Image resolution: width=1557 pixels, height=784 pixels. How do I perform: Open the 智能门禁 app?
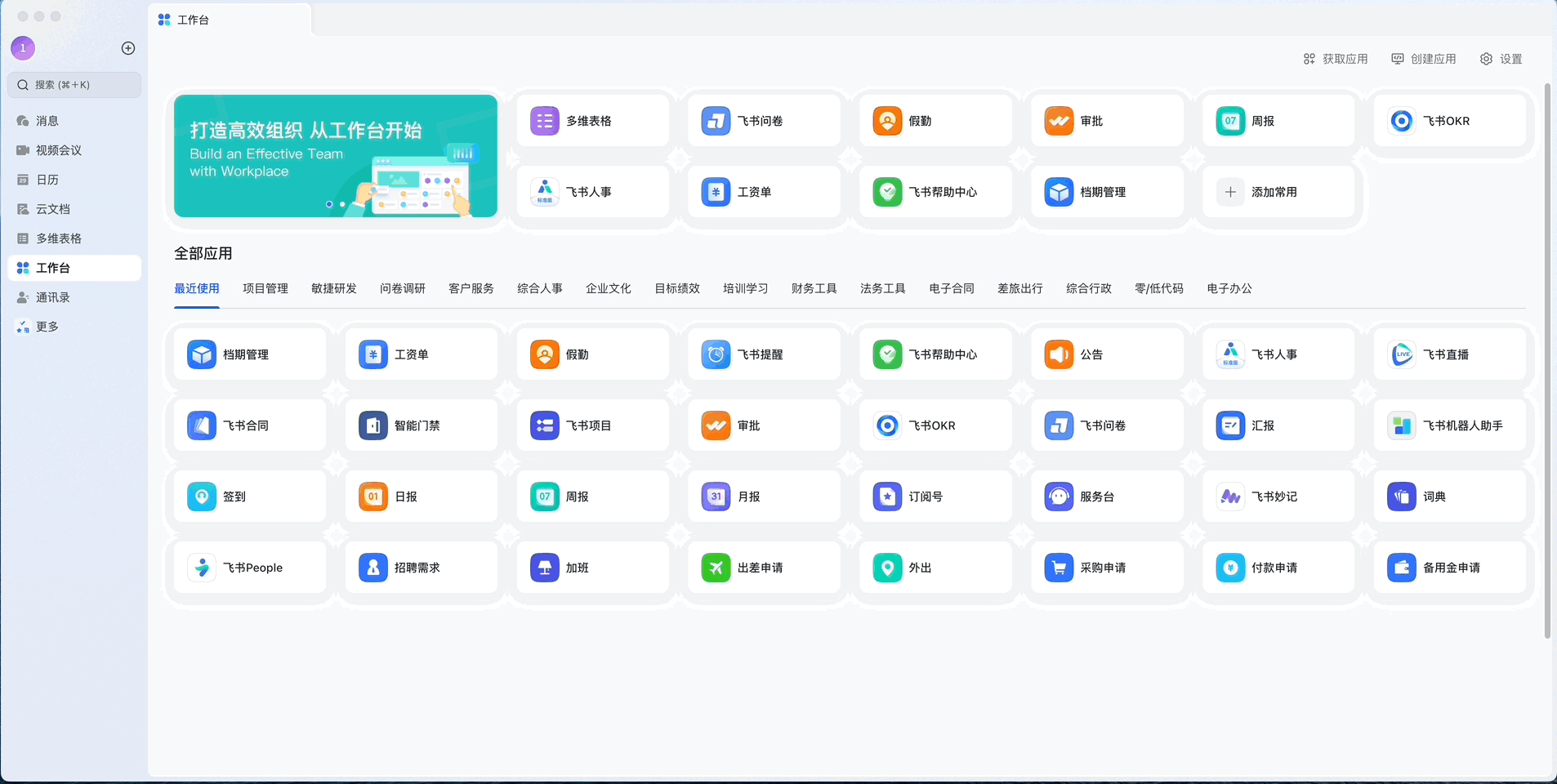[x=422, y=425]
